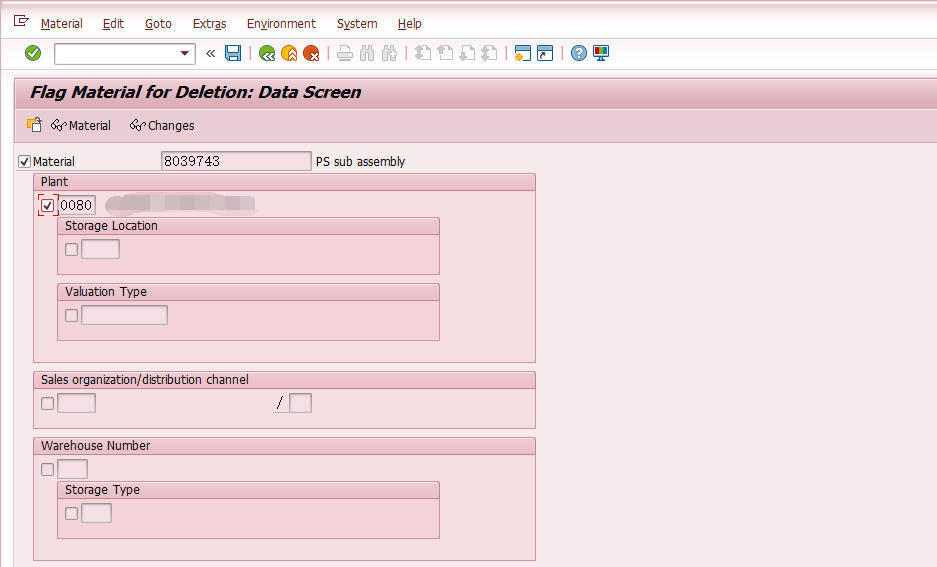The width and height of the screenshot is (937, 567).
Task: Click the Generate Shortcut icon
Action: (545, 53)
